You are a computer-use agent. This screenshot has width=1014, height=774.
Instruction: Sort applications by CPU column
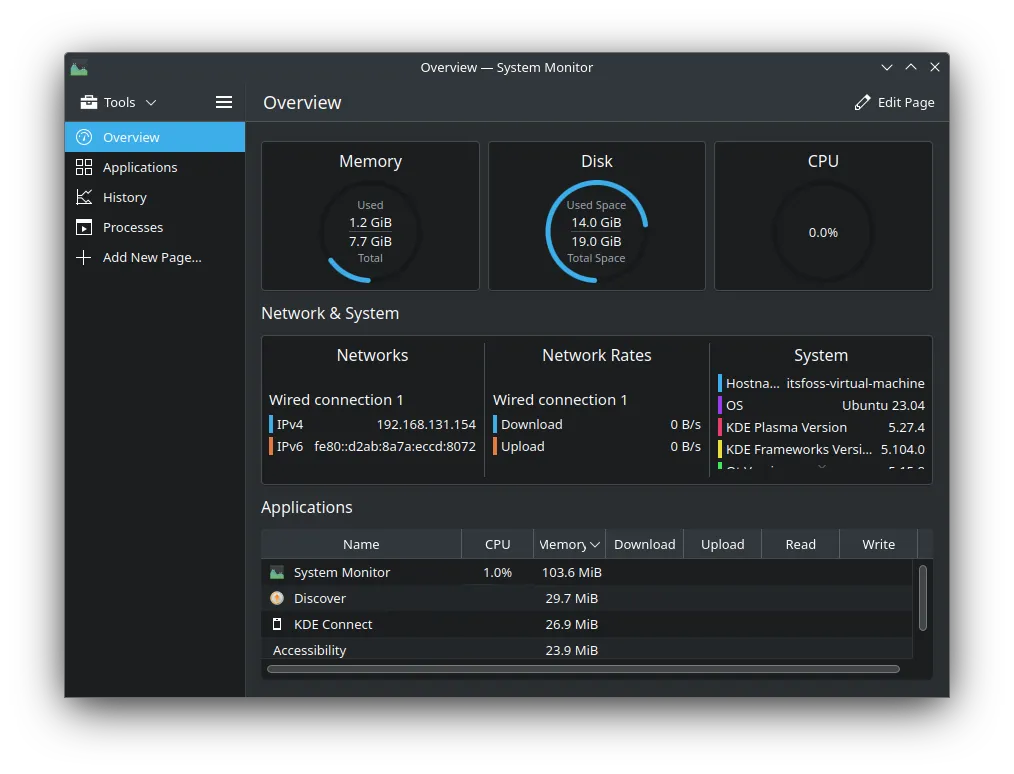click(x=497, y=544)
